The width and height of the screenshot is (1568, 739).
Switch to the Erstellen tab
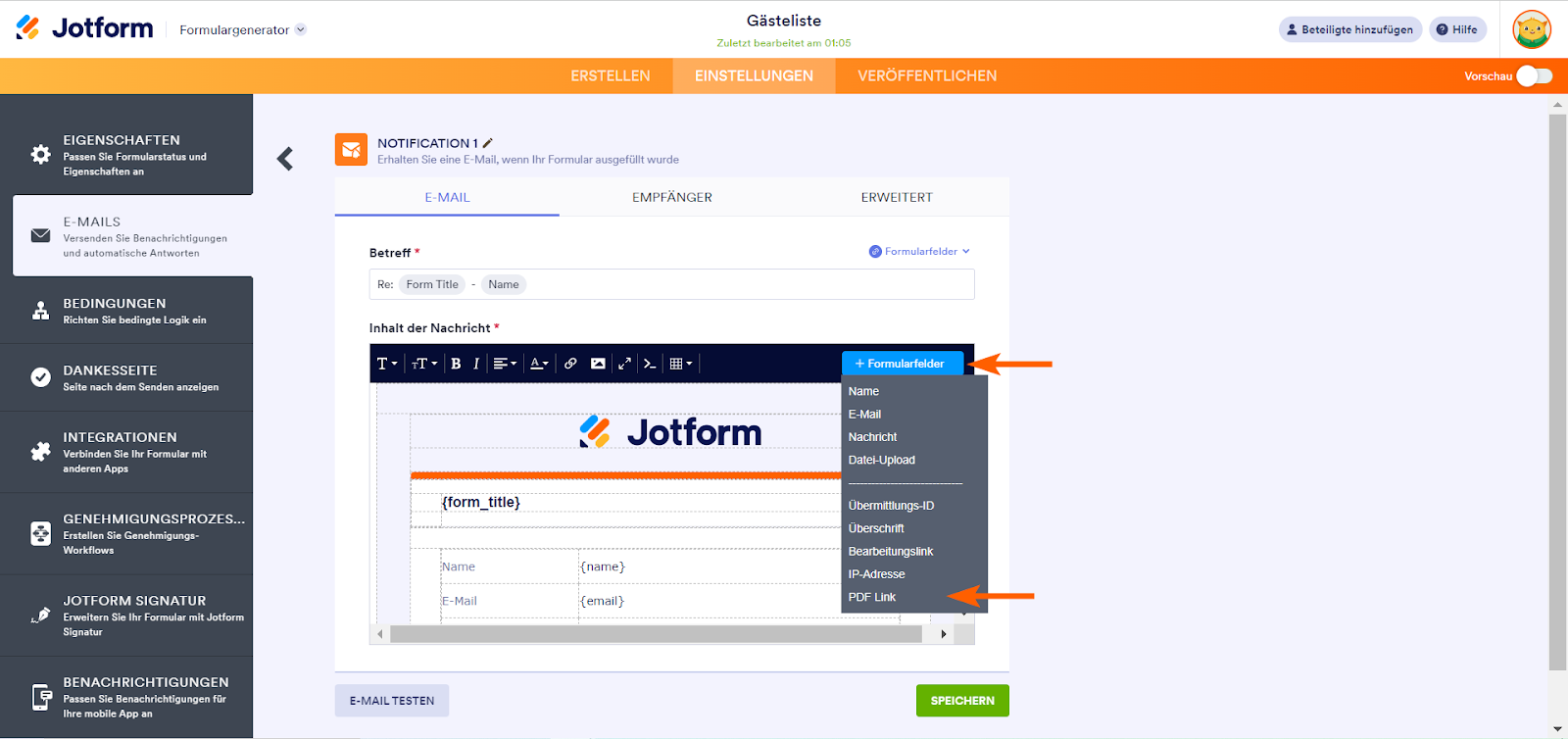point(611,76)
